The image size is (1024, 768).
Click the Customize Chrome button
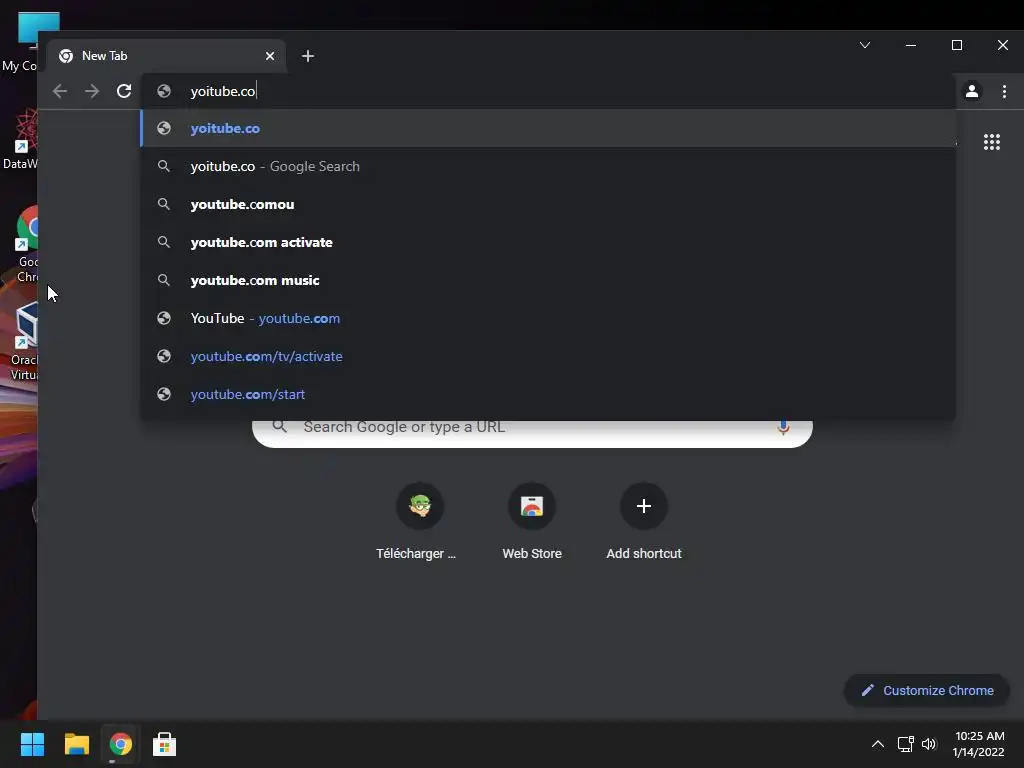click(927, 690)
